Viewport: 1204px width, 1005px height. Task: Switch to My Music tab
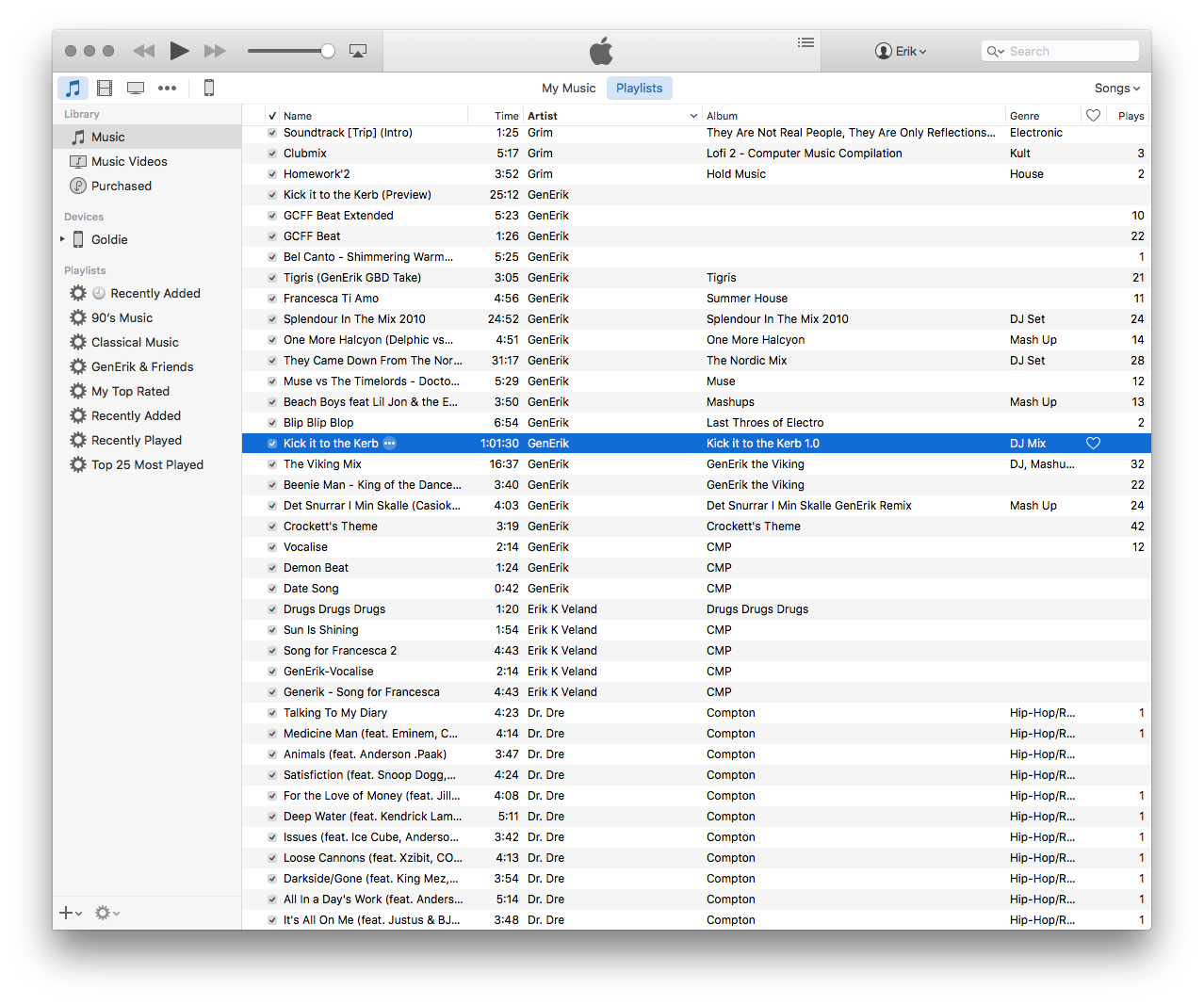click(569, 88)
